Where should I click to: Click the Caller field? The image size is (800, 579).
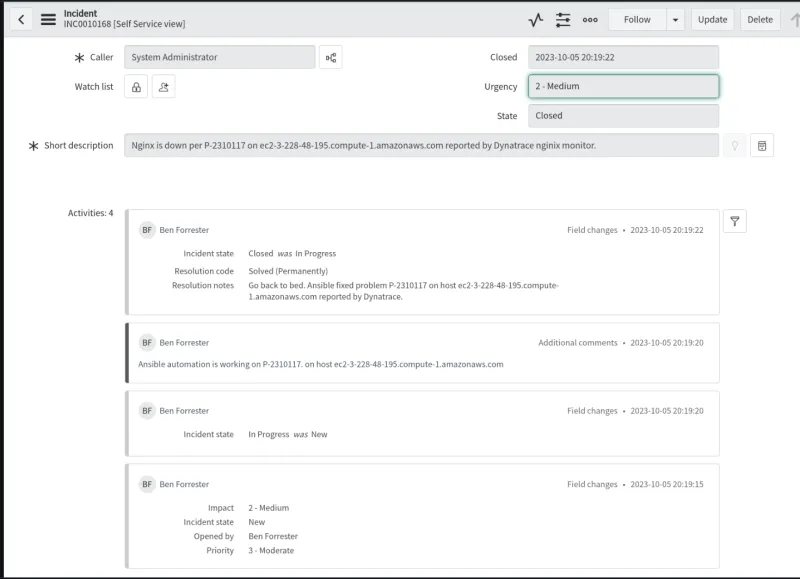(x=219, y=57)
